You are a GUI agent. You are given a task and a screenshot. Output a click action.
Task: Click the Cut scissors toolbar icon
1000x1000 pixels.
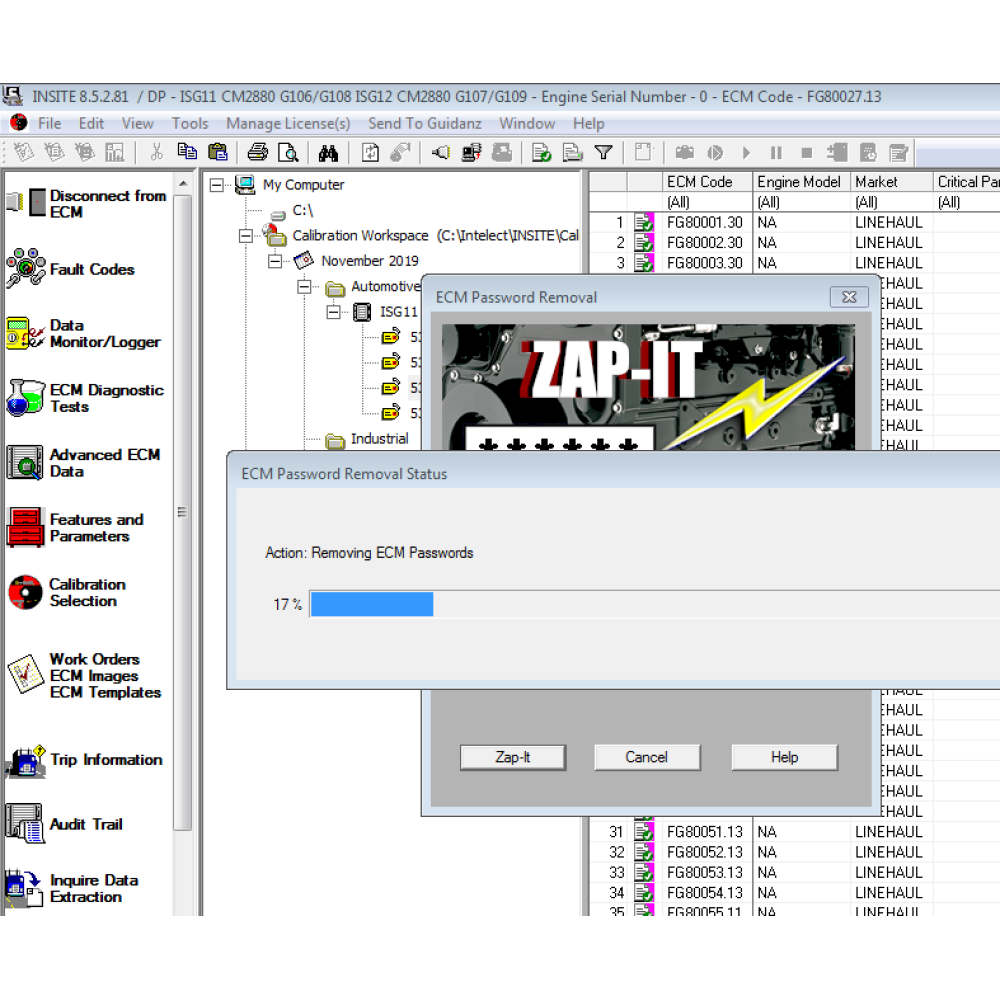click(x=156, y=152)
